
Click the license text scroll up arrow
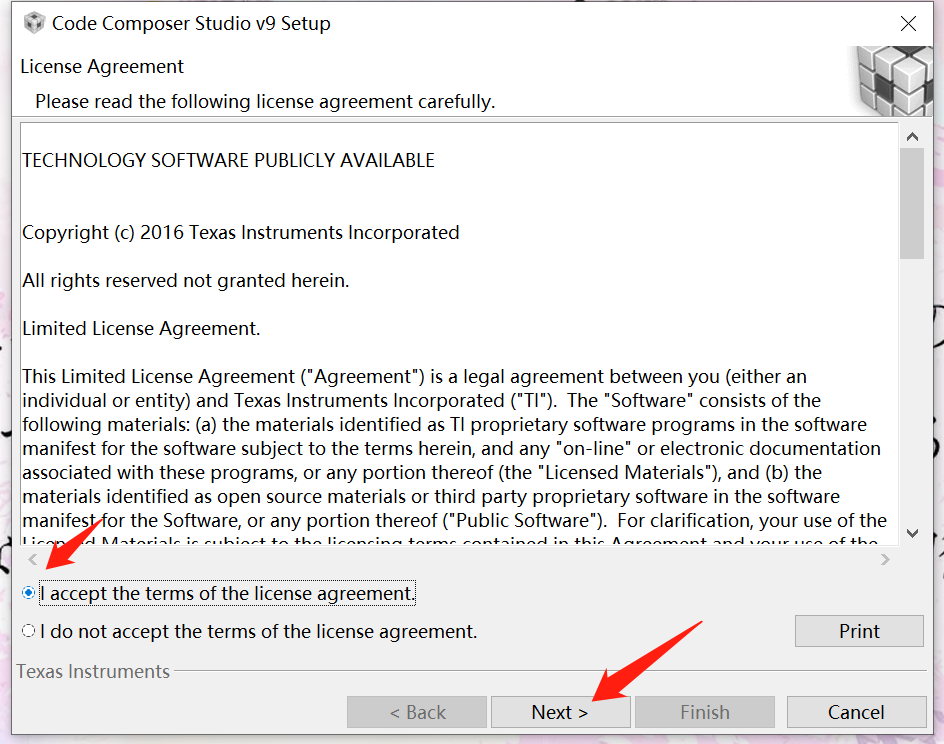(x=912, y=136)
